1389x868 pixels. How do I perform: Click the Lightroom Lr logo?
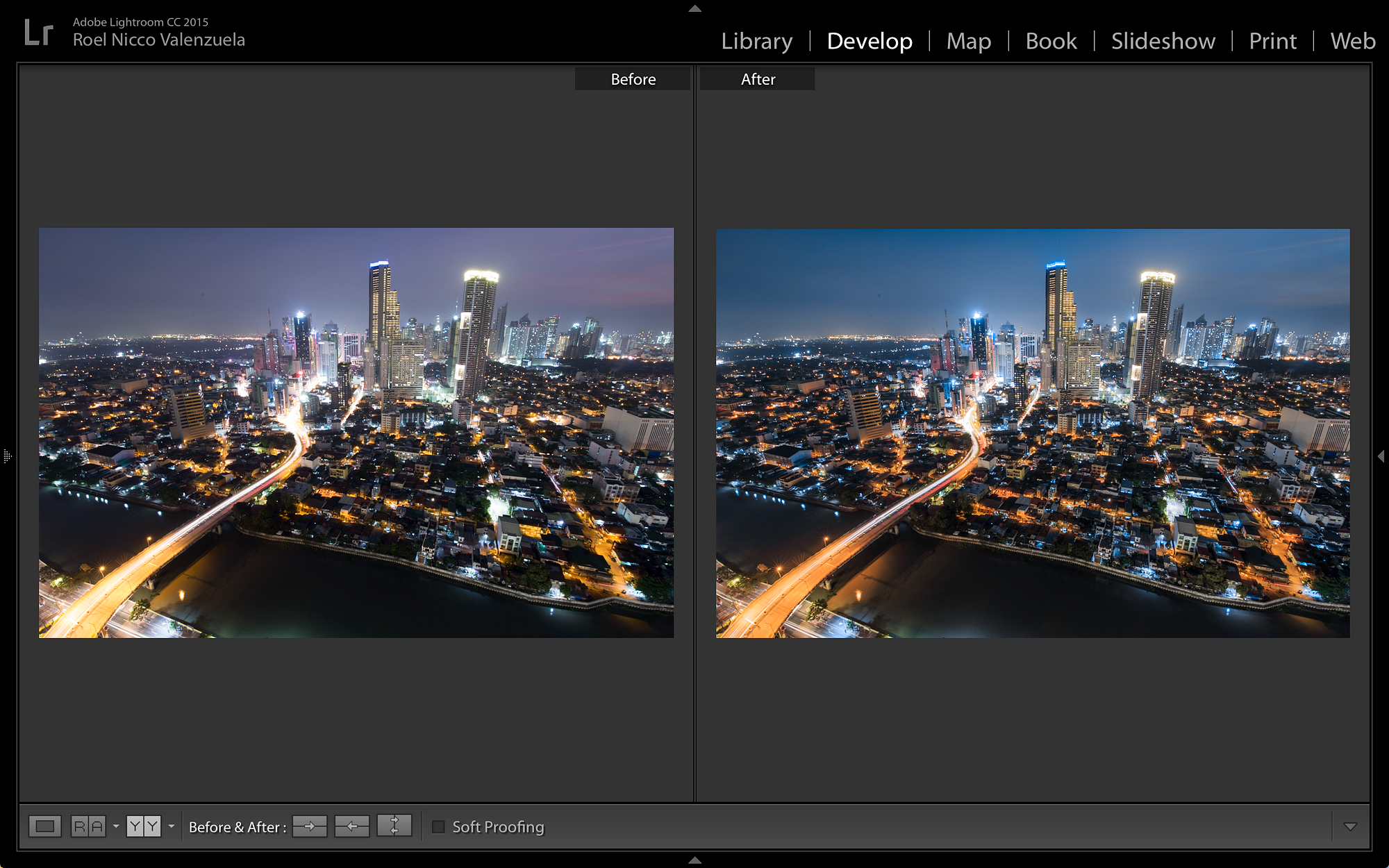coord(38,32)
